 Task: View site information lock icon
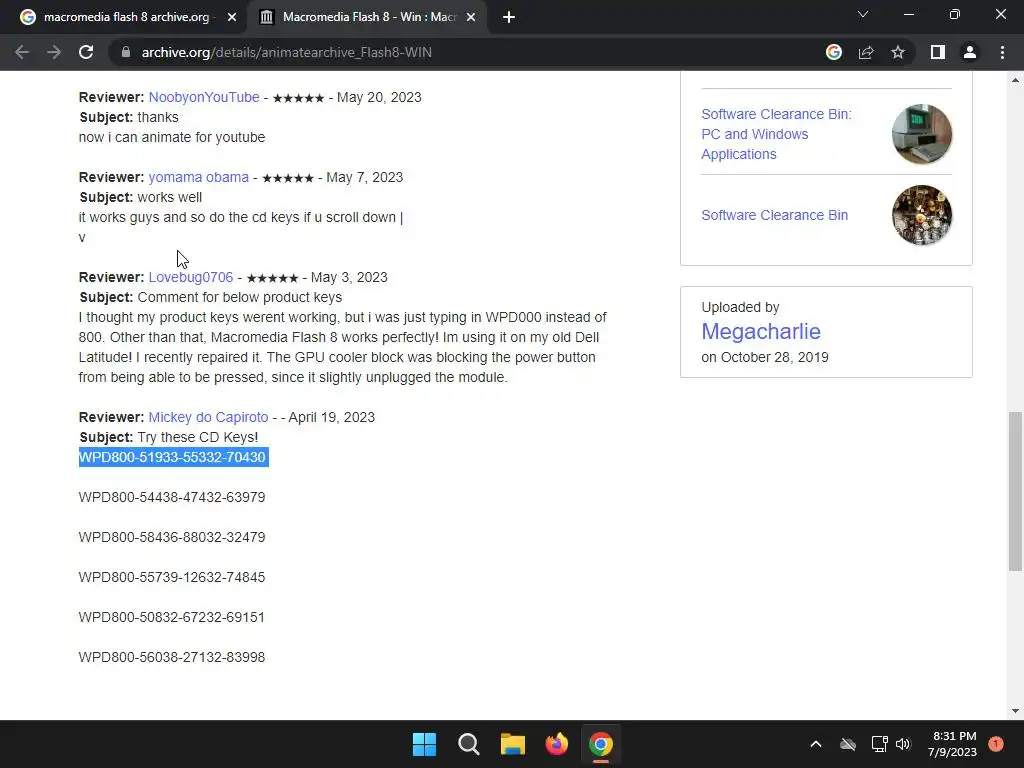point(126,52)
